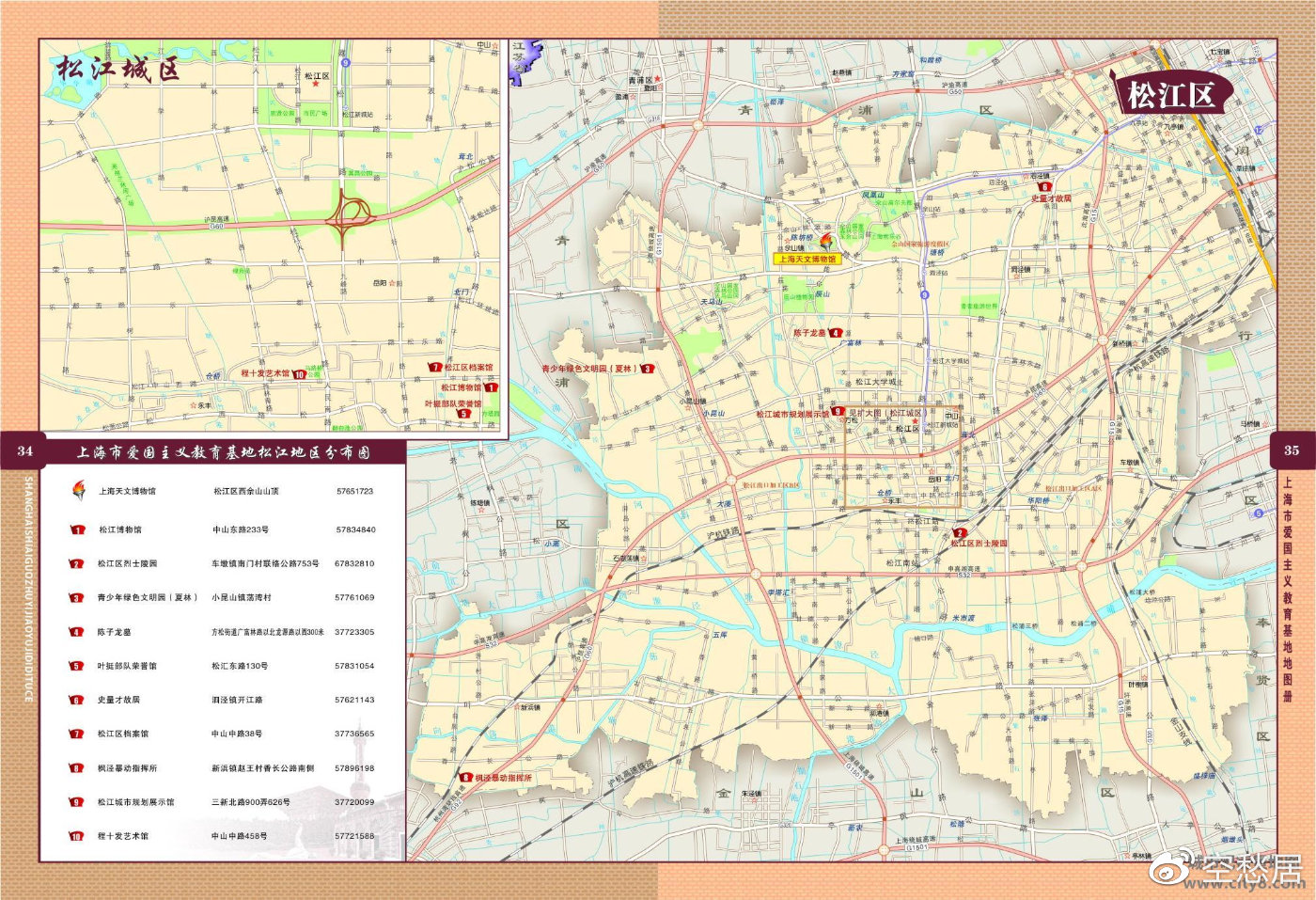Click legend flag number 9 beside 松江城市规划展示馆
Screen dimensions: 1316x900
77,802
